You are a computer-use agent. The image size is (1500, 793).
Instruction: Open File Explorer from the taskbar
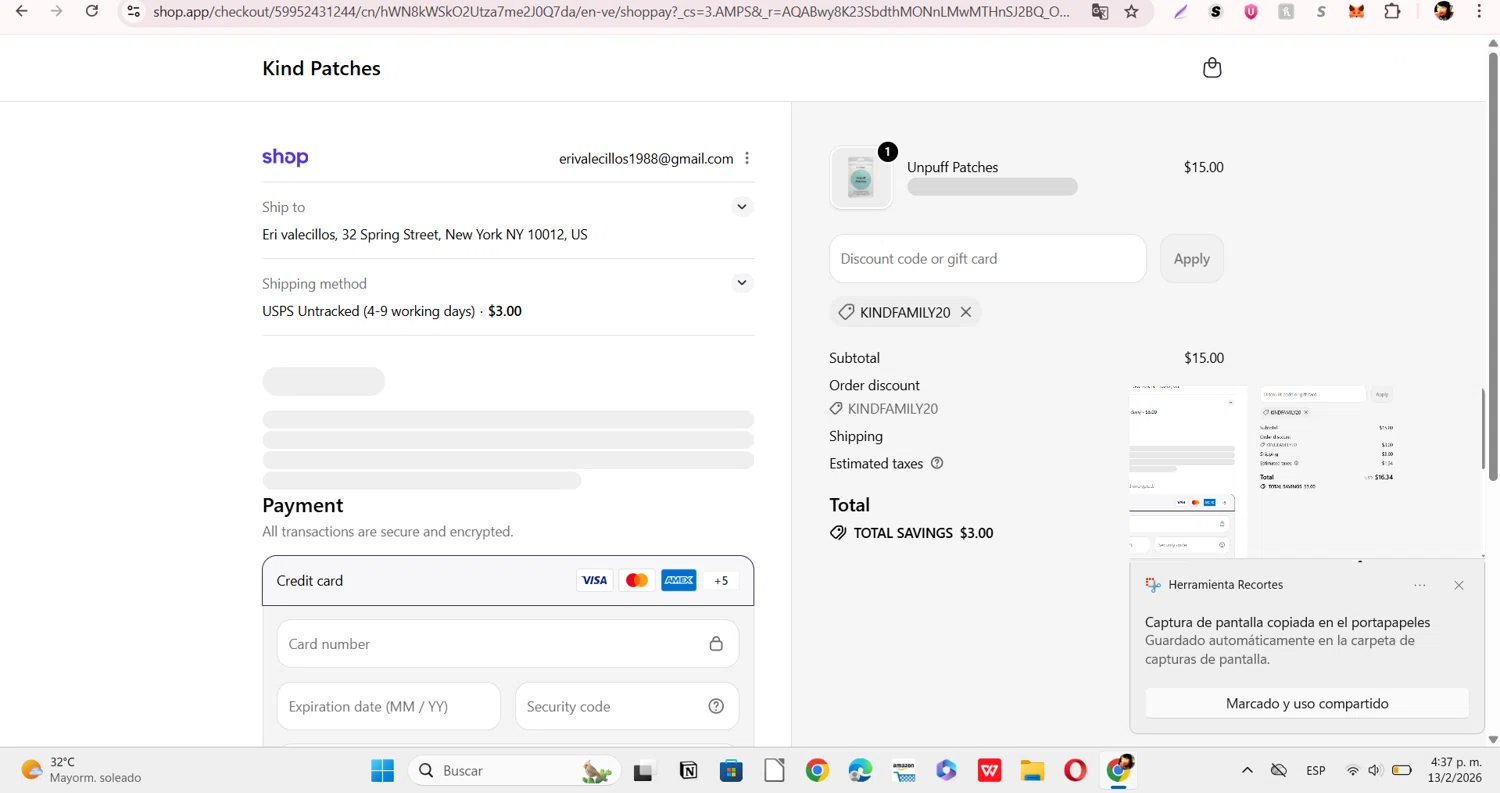(x=1032, y=771)
